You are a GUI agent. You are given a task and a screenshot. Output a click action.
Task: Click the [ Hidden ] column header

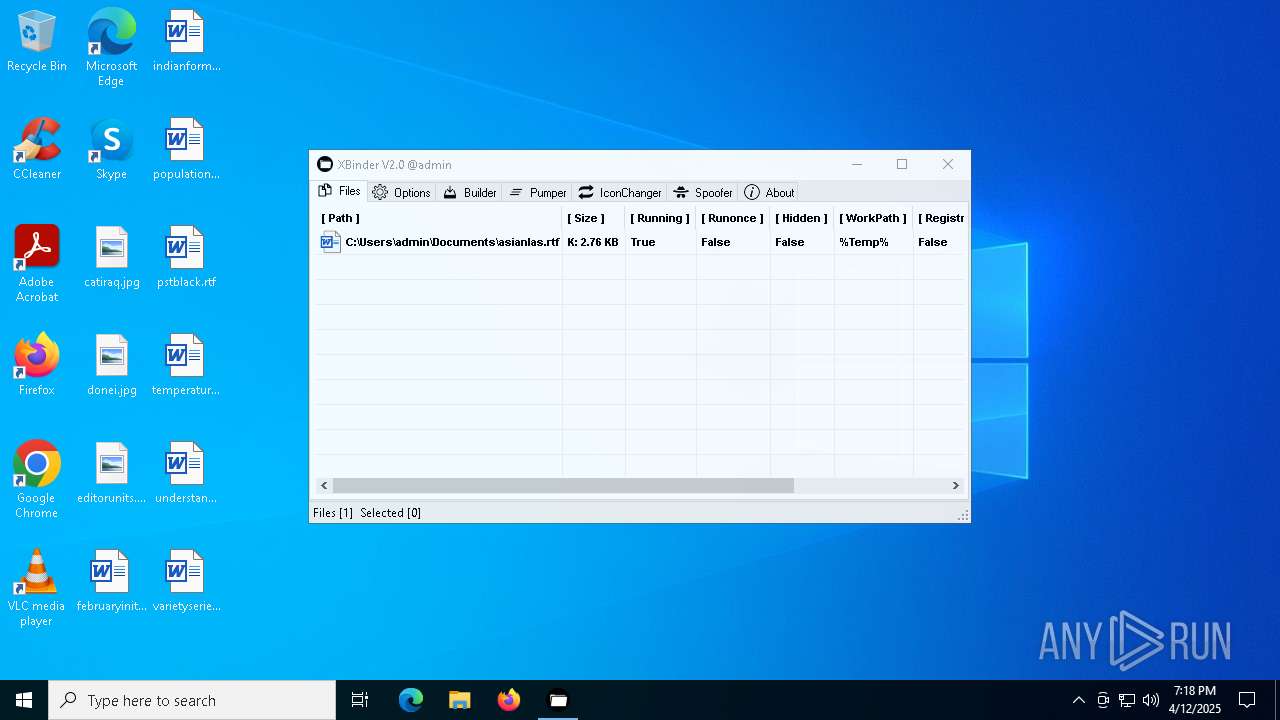pos(801,218)
